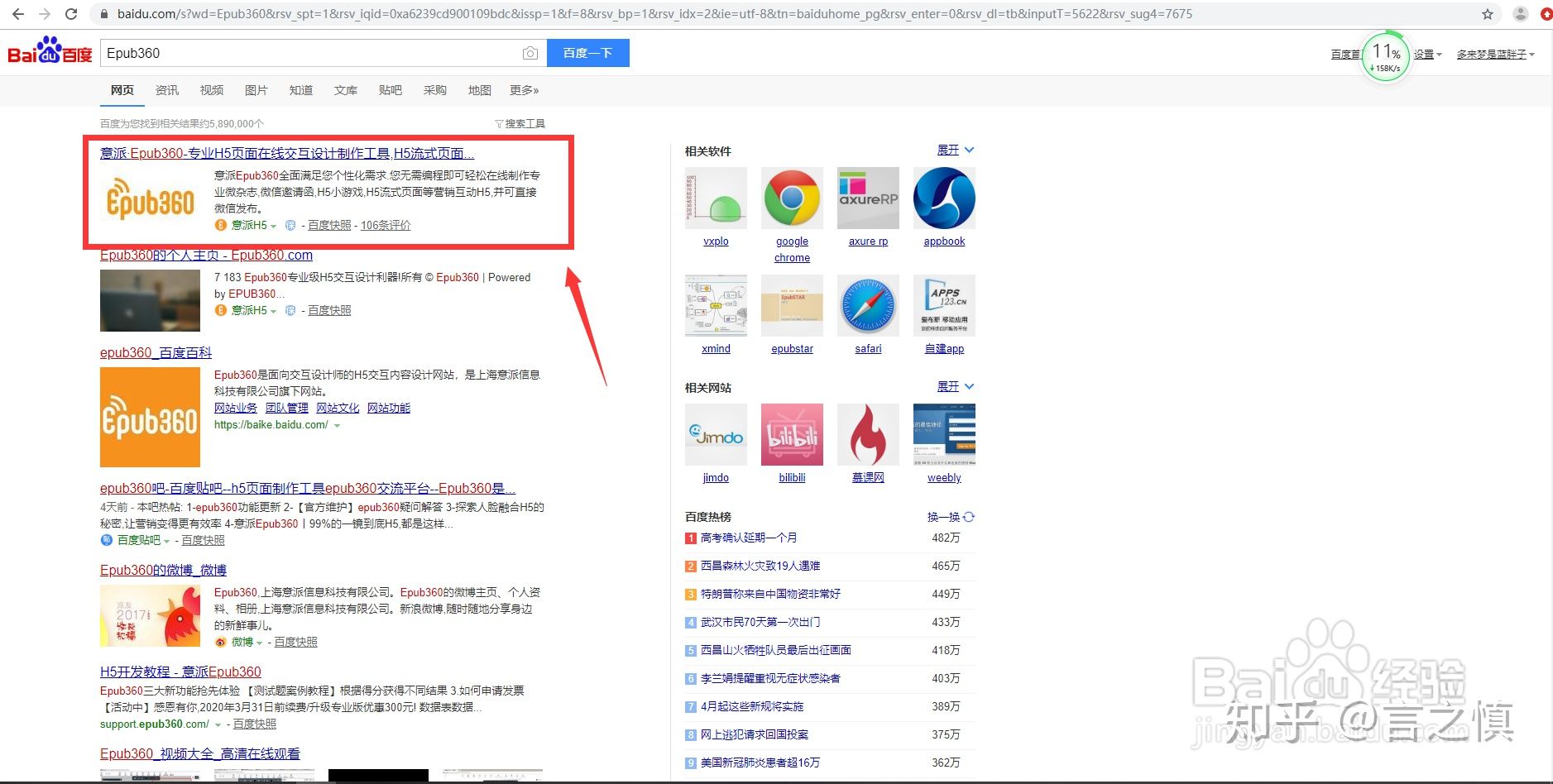
Task: Open the bilibili website icon
Action: (x=792, y=434)
